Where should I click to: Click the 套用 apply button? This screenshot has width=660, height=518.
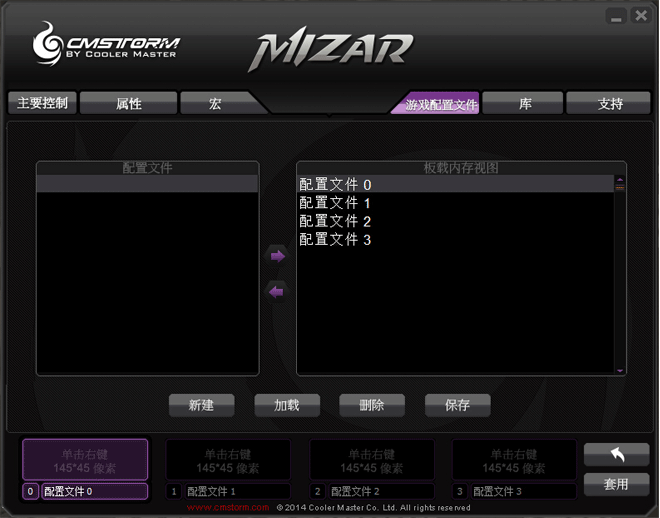point(616,484)
